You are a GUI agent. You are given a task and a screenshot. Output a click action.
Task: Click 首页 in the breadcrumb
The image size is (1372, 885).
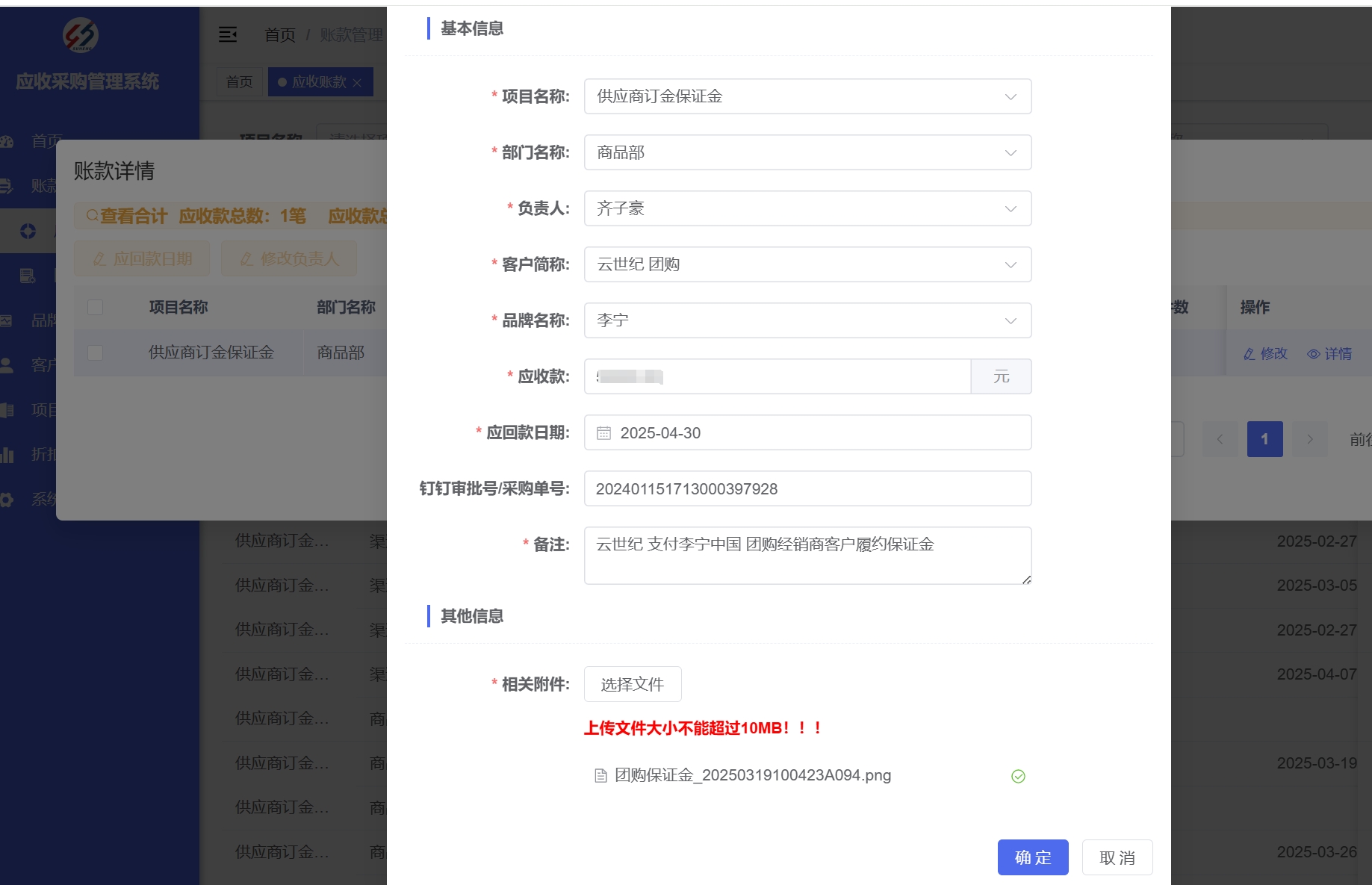point(280,35)
